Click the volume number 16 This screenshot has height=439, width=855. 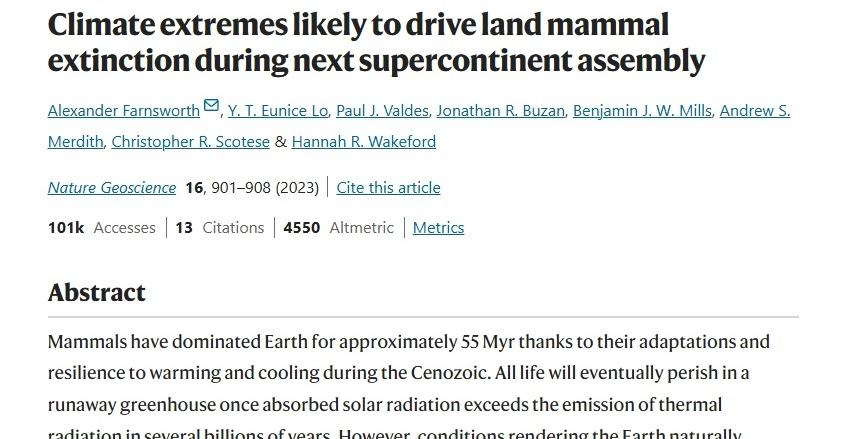click(193, 188)
